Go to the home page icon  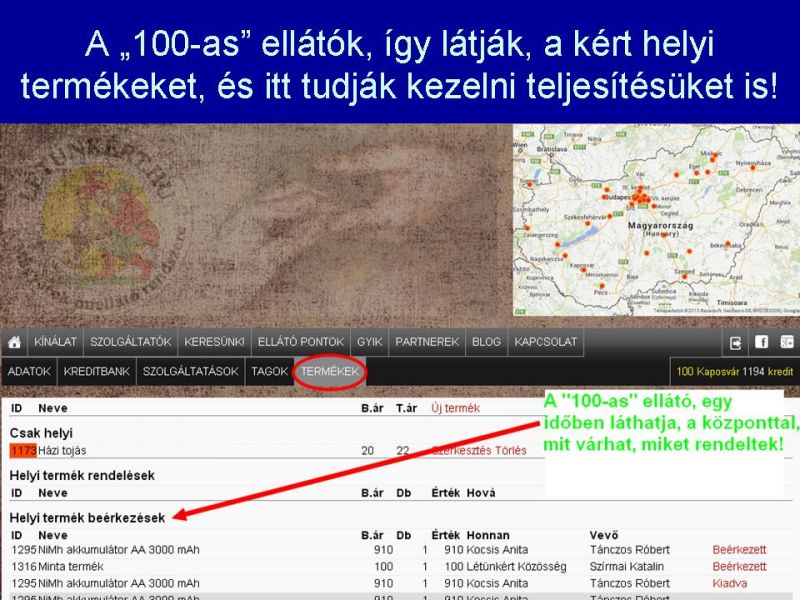(14, 342)
